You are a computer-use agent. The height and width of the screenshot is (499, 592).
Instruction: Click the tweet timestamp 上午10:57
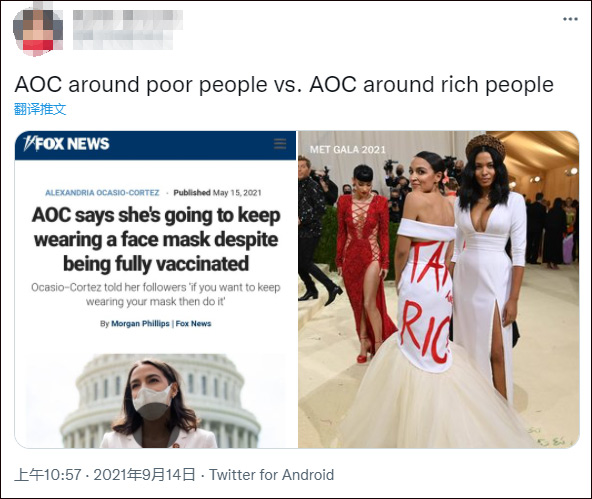coord(48,475)
